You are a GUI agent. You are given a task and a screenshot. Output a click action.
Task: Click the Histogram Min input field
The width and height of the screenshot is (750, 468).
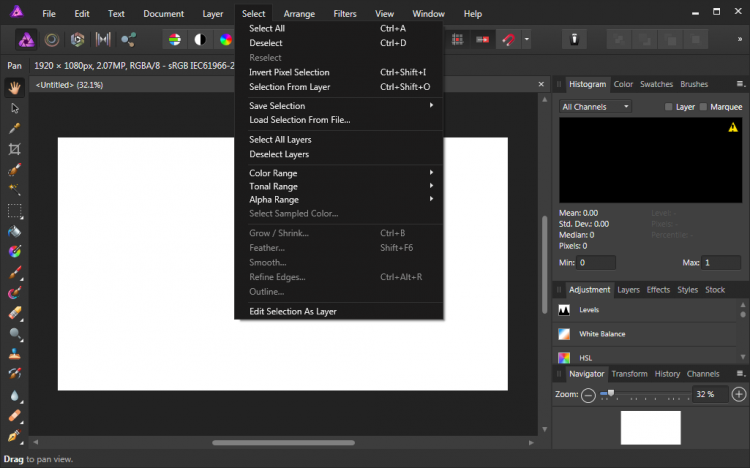[x=595, y=263]
